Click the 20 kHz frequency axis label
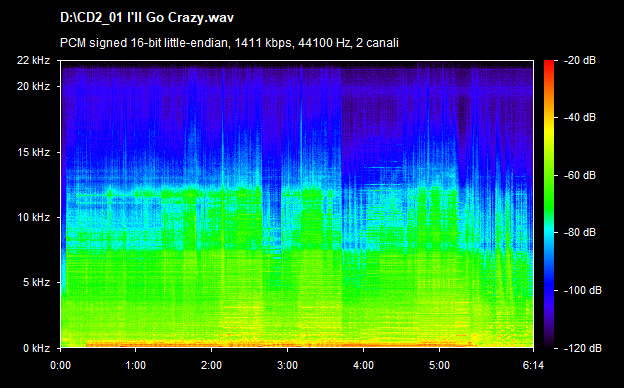 (x=33, y=86)
